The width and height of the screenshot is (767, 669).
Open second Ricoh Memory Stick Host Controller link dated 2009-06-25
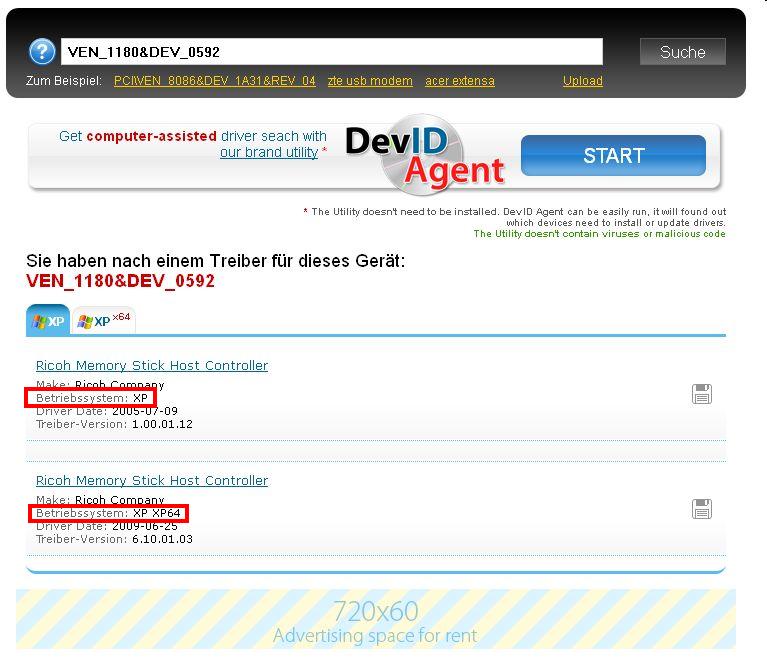click(152, 480)
